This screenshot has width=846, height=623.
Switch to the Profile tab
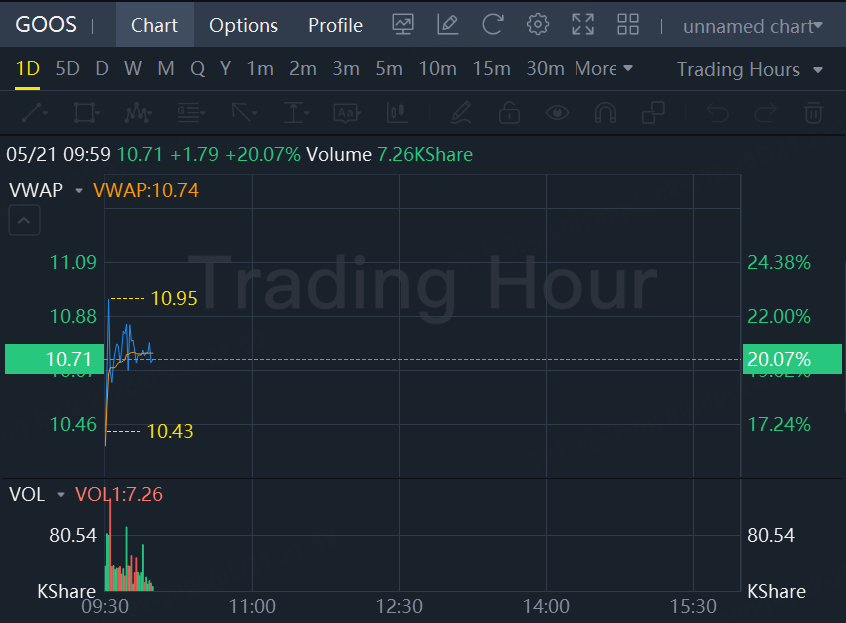click(x=335, y=25)
